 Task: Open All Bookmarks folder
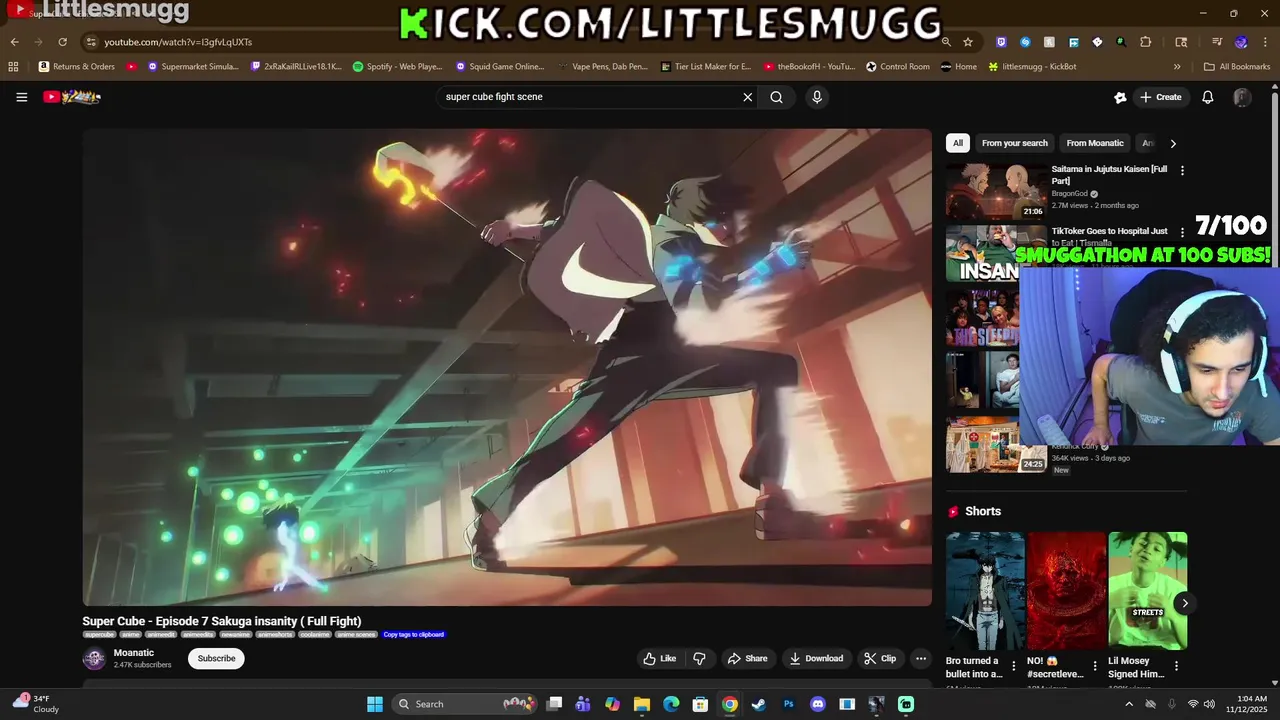click(x=1237, y=67)
